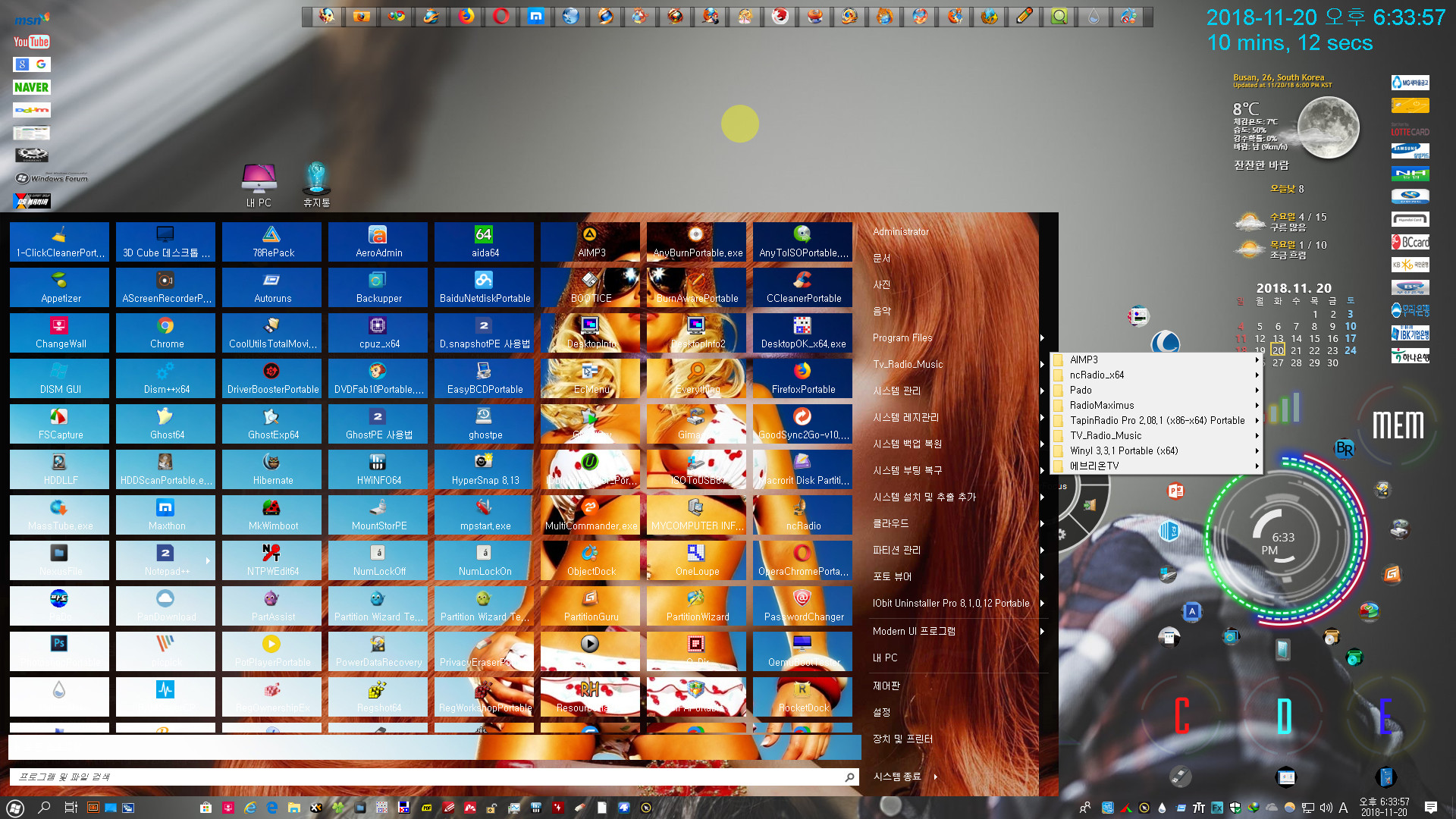Open the YouTube shortcut on desktop
The height and width of the screenshot is (819, 1456).
31,42
